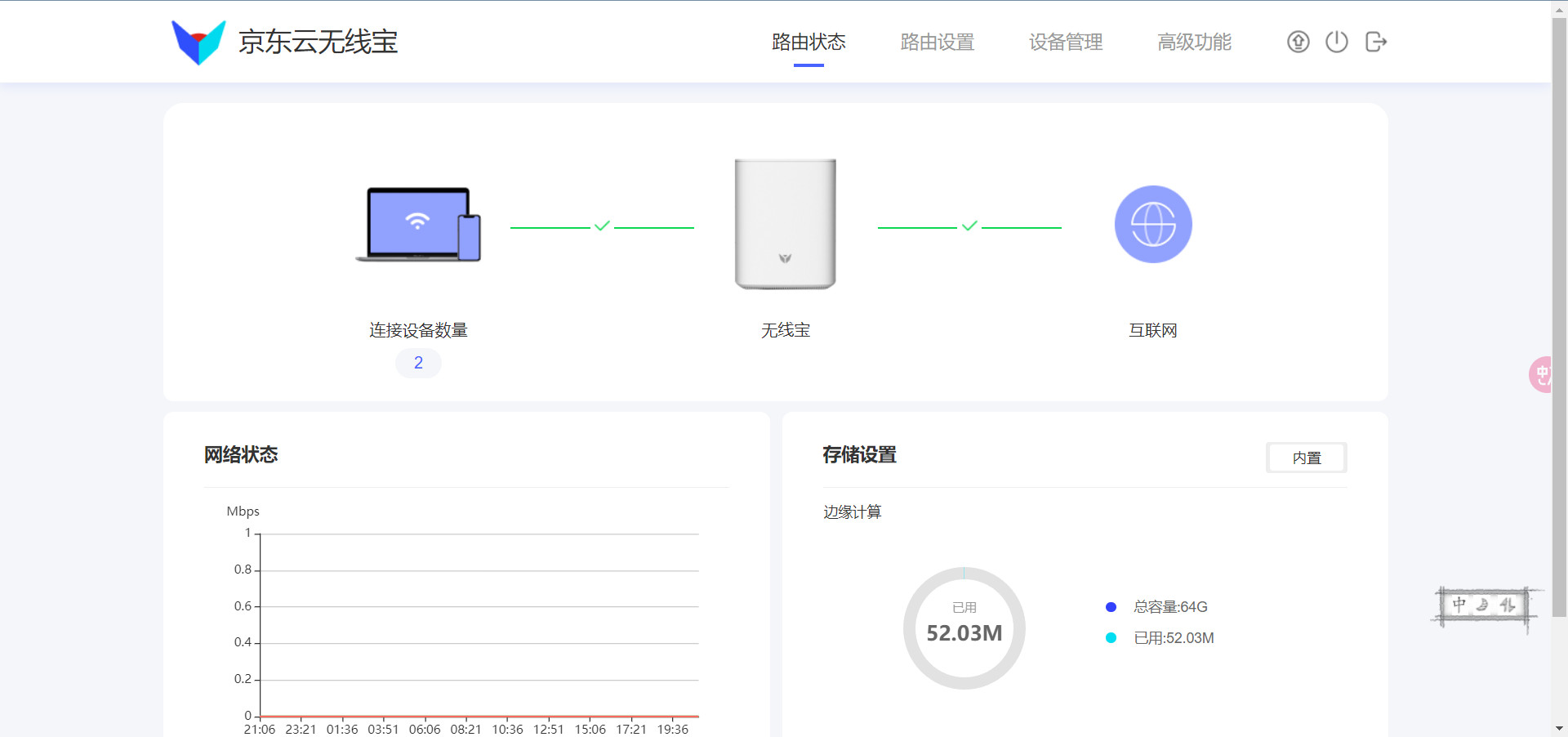Click the storage usage donut showing 52.03M
The image size is (1568, 737).
[964, 628]
